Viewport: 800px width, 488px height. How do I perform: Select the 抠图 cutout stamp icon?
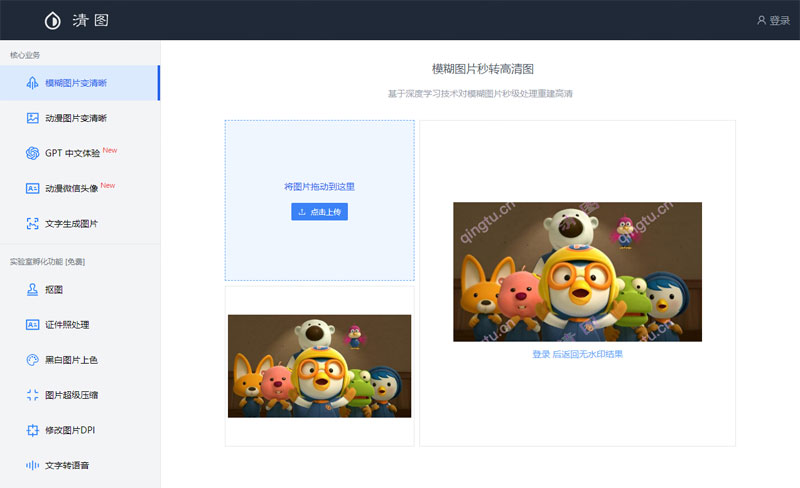[33, 290]
